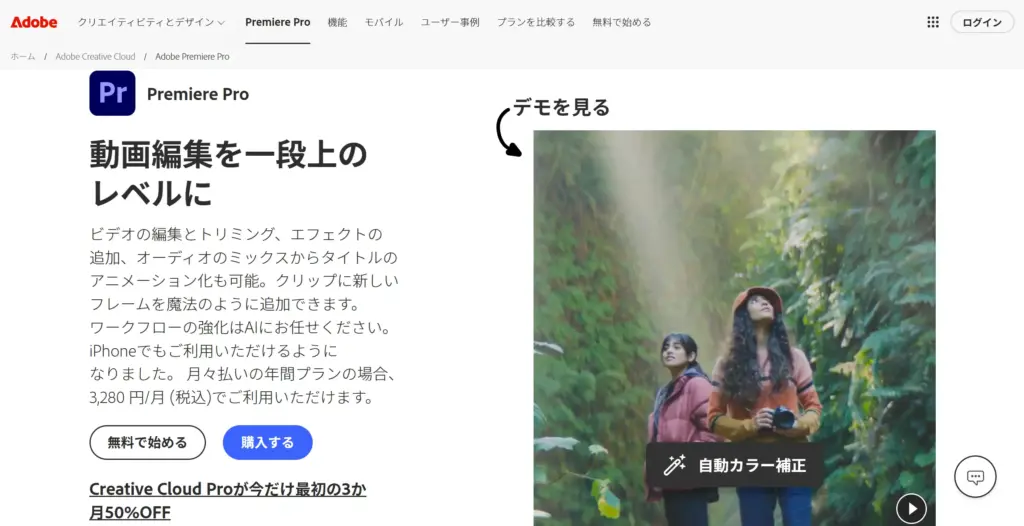The image size is (1024, 526).
Task: Click the Adobe logo in the header
Action: coord(34,22)
